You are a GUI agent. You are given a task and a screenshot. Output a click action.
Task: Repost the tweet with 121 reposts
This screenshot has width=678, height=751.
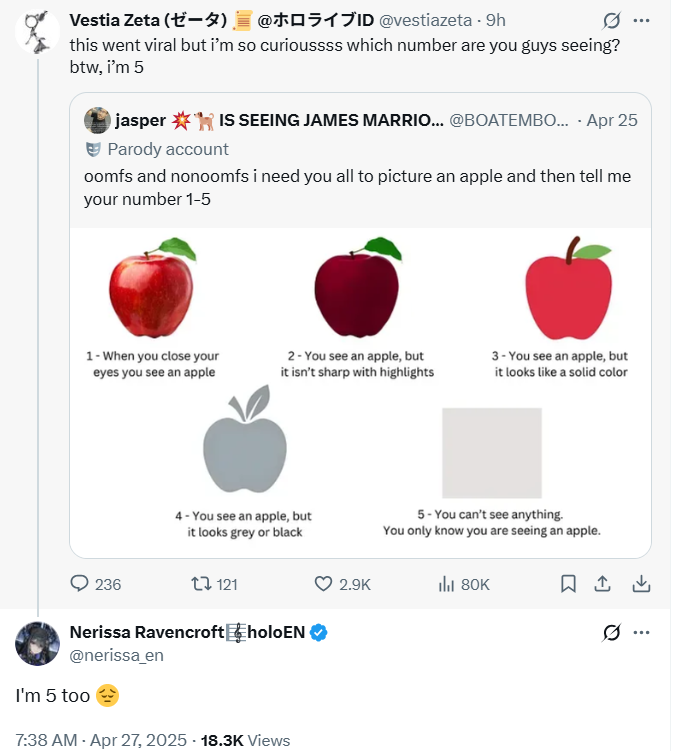pyautogui.click(x=201, y=584)
